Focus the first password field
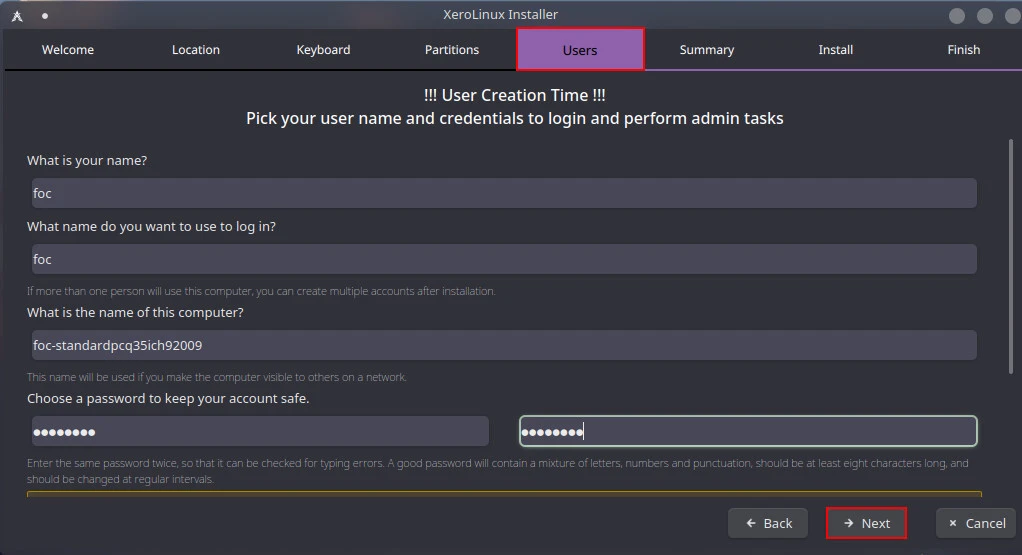Image resolution: width=1022 pixels, height=555 pixels. [x=259, y=431]
